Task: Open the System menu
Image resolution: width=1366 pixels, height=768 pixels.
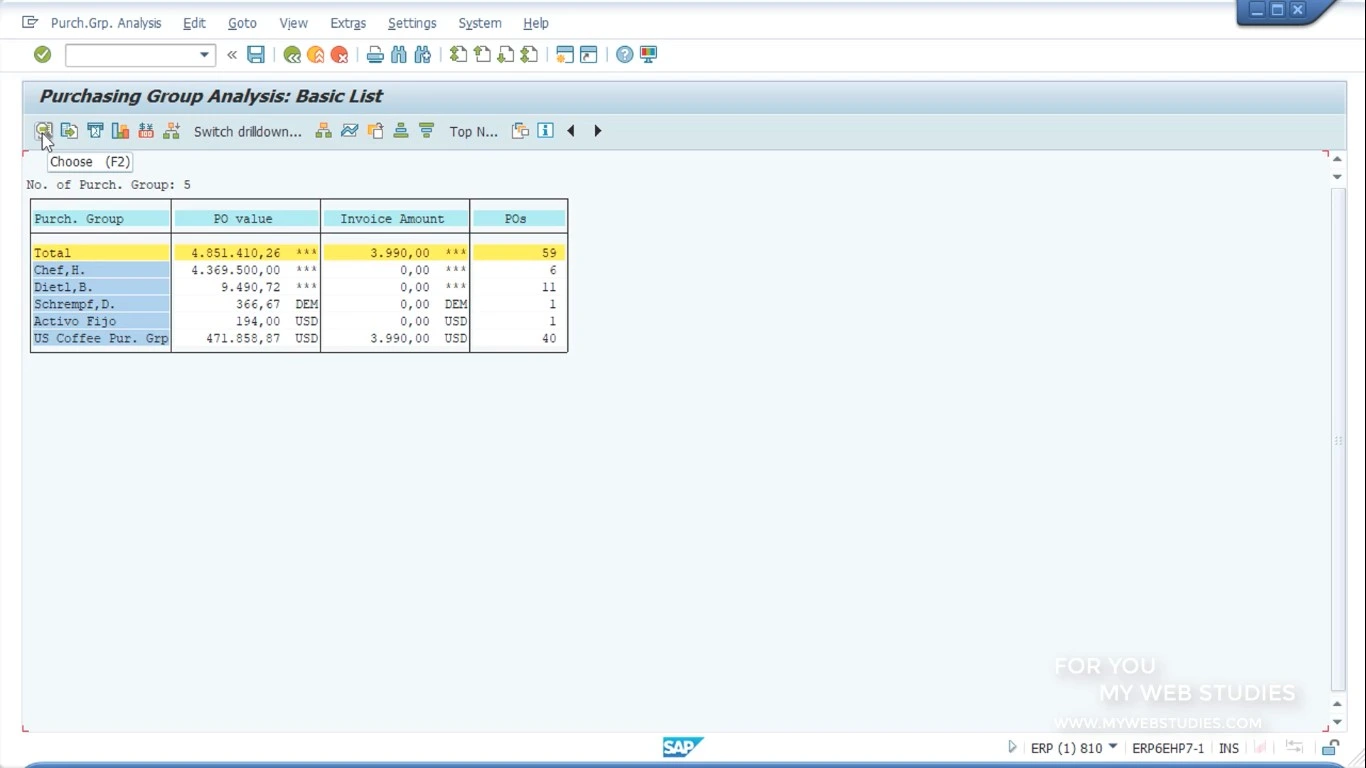Action: pos(480,23)
